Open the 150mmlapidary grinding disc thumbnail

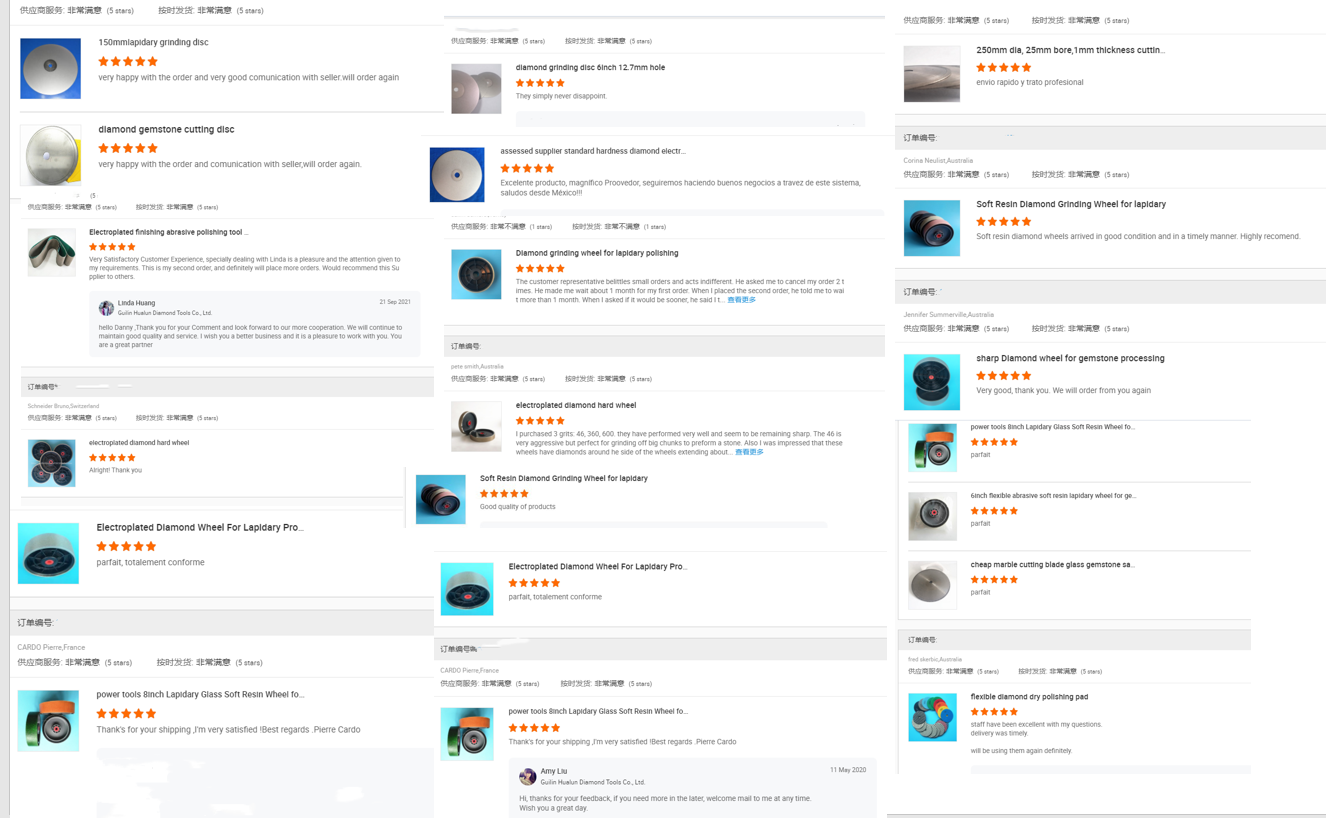51,68
